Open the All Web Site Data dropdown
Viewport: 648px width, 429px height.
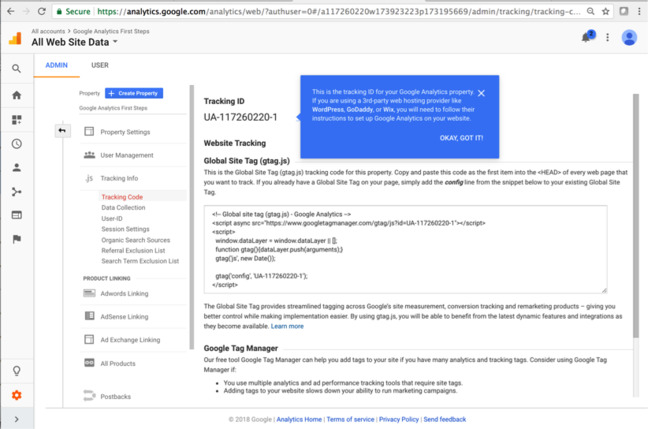[x=75, y=42]
